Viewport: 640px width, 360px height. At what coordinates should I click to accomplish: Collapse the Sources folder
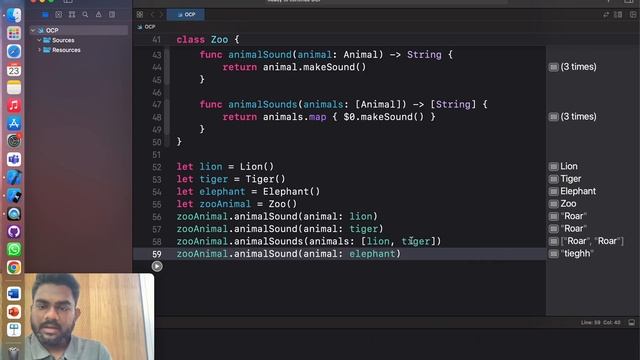[39, 40]
